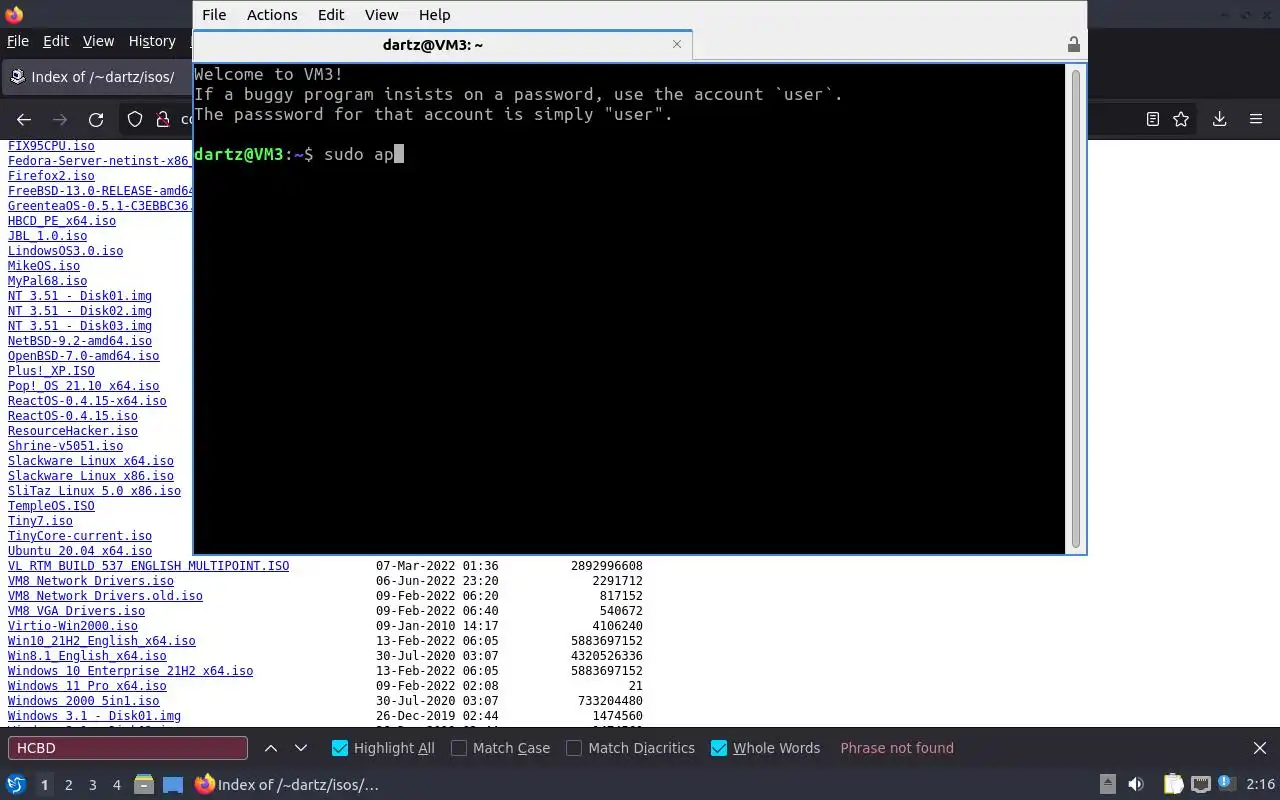Click date 09-Jan-2010 14:17
This screenshot has height=800, width=1280.
(437, 626)
